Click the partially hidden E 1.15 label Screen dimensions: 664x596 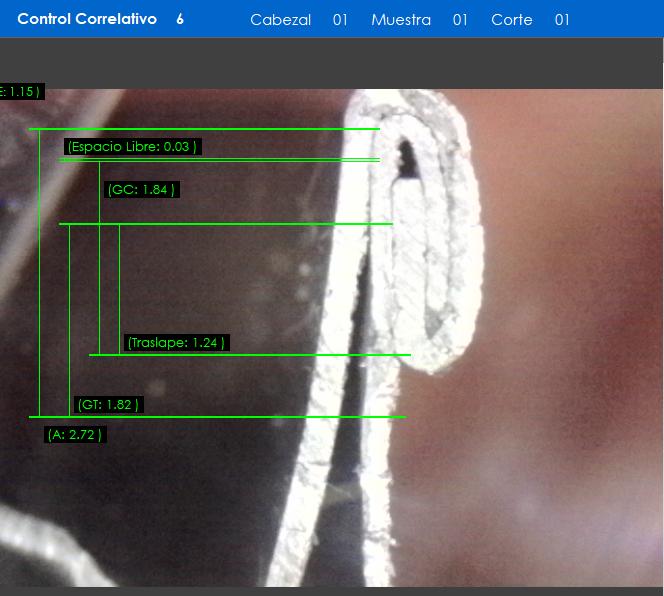click(20, 92)
